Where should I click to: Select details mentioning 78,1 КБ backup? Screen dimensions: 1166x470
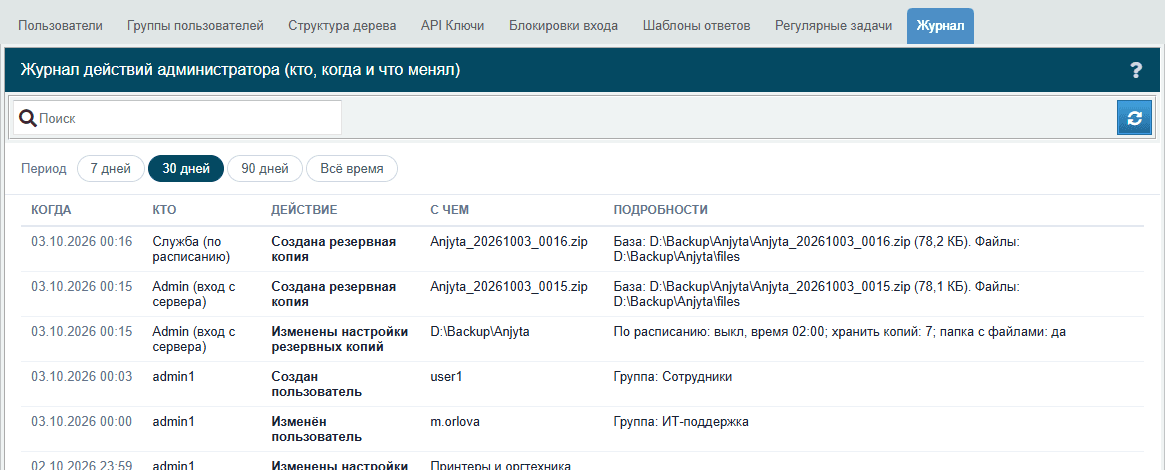tap(816, 294)
